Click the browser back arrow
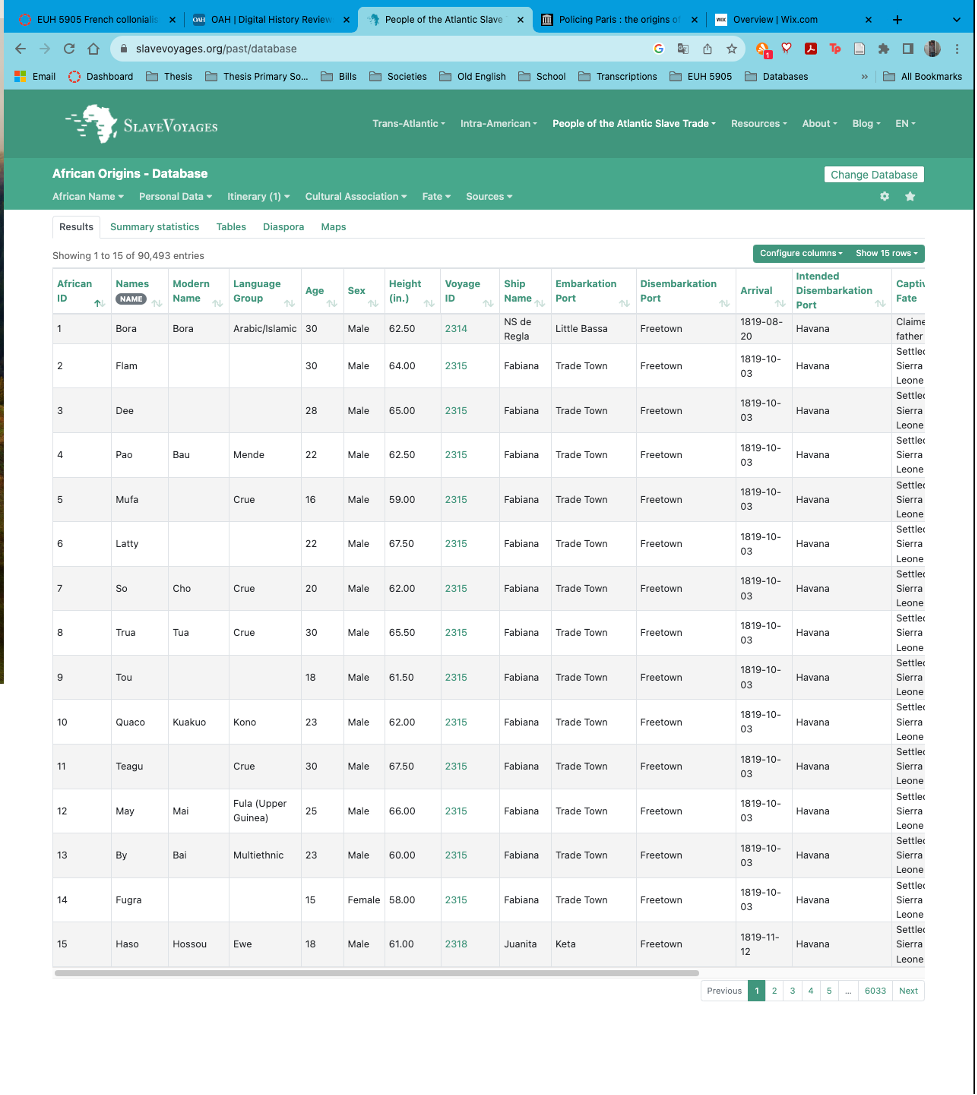This screenshot has width=977, height=1095. (20, 49)
